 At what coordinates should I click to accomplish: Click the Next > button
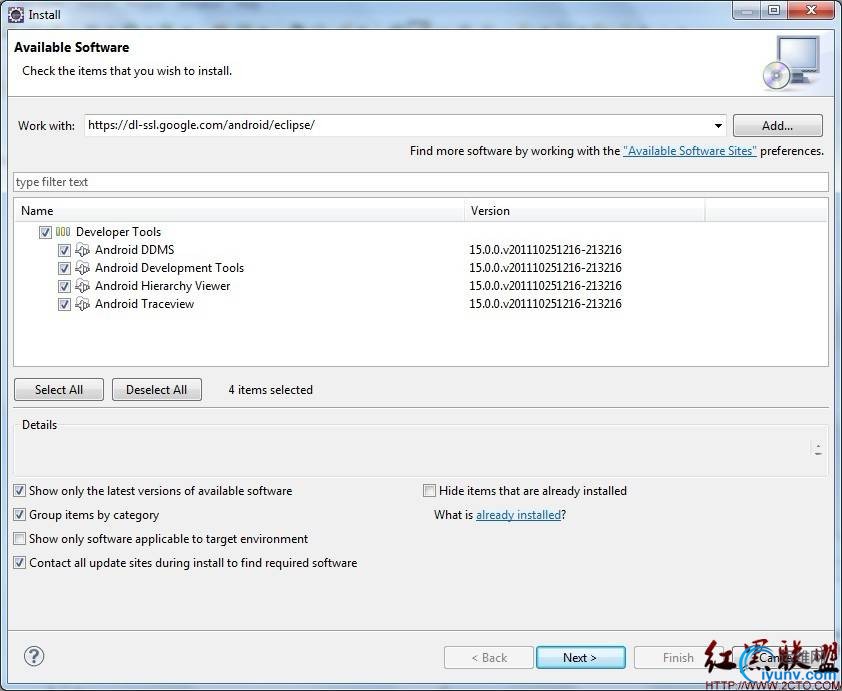(580, 658)
